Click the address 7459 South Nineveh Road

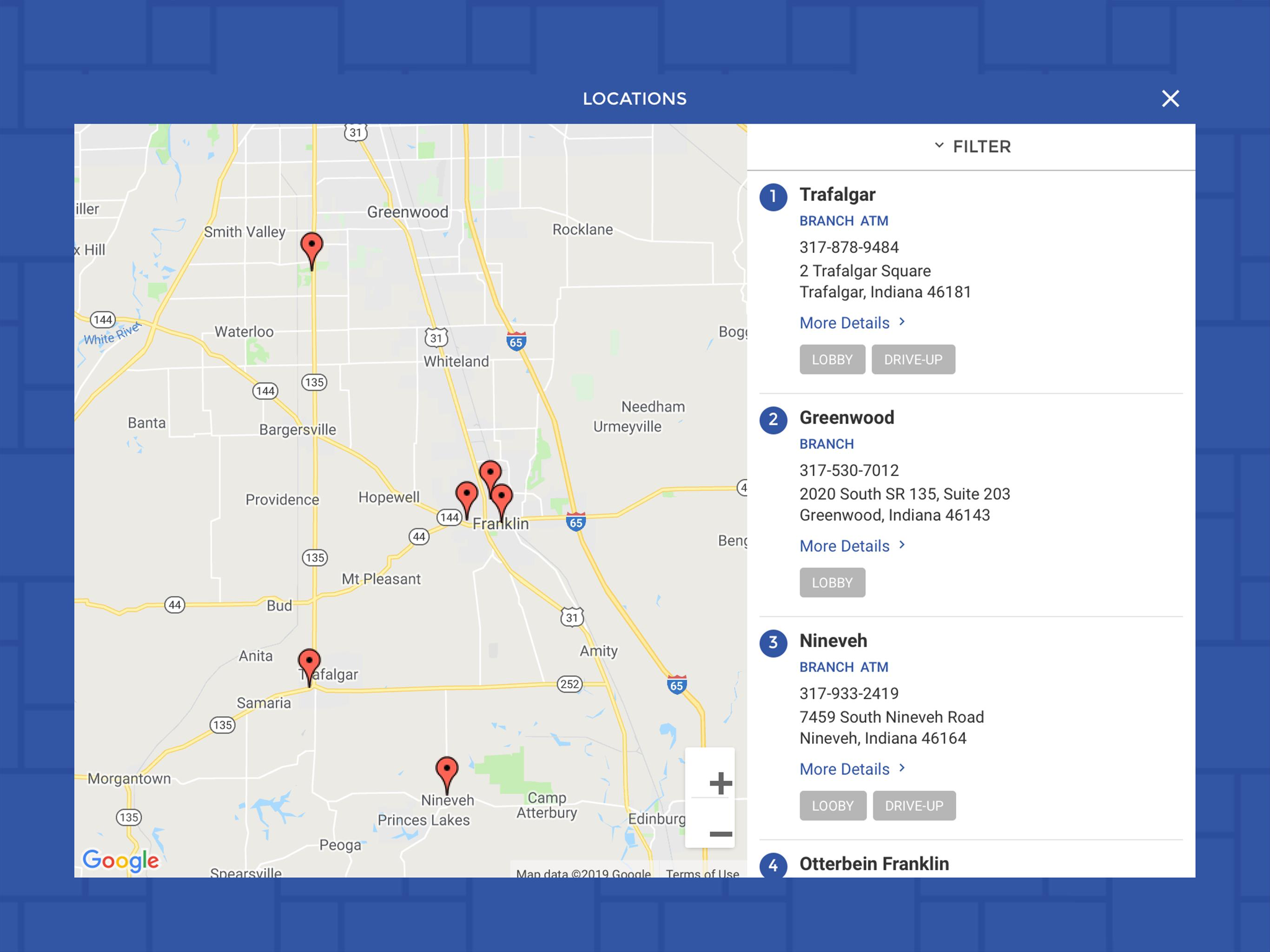[x=892, y=717]
